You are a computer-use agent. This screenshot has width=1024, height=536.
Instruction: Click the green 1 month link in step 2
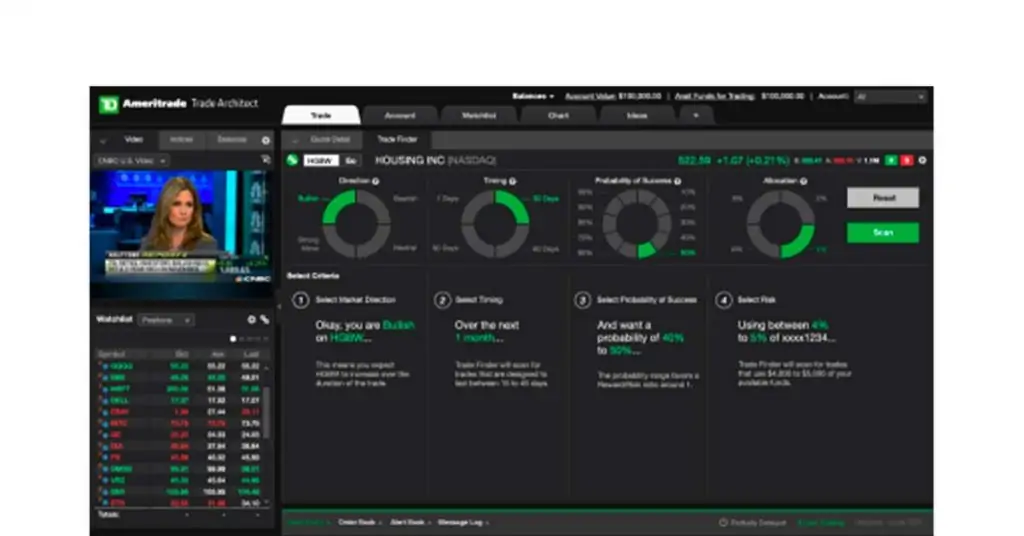(475, 338)
